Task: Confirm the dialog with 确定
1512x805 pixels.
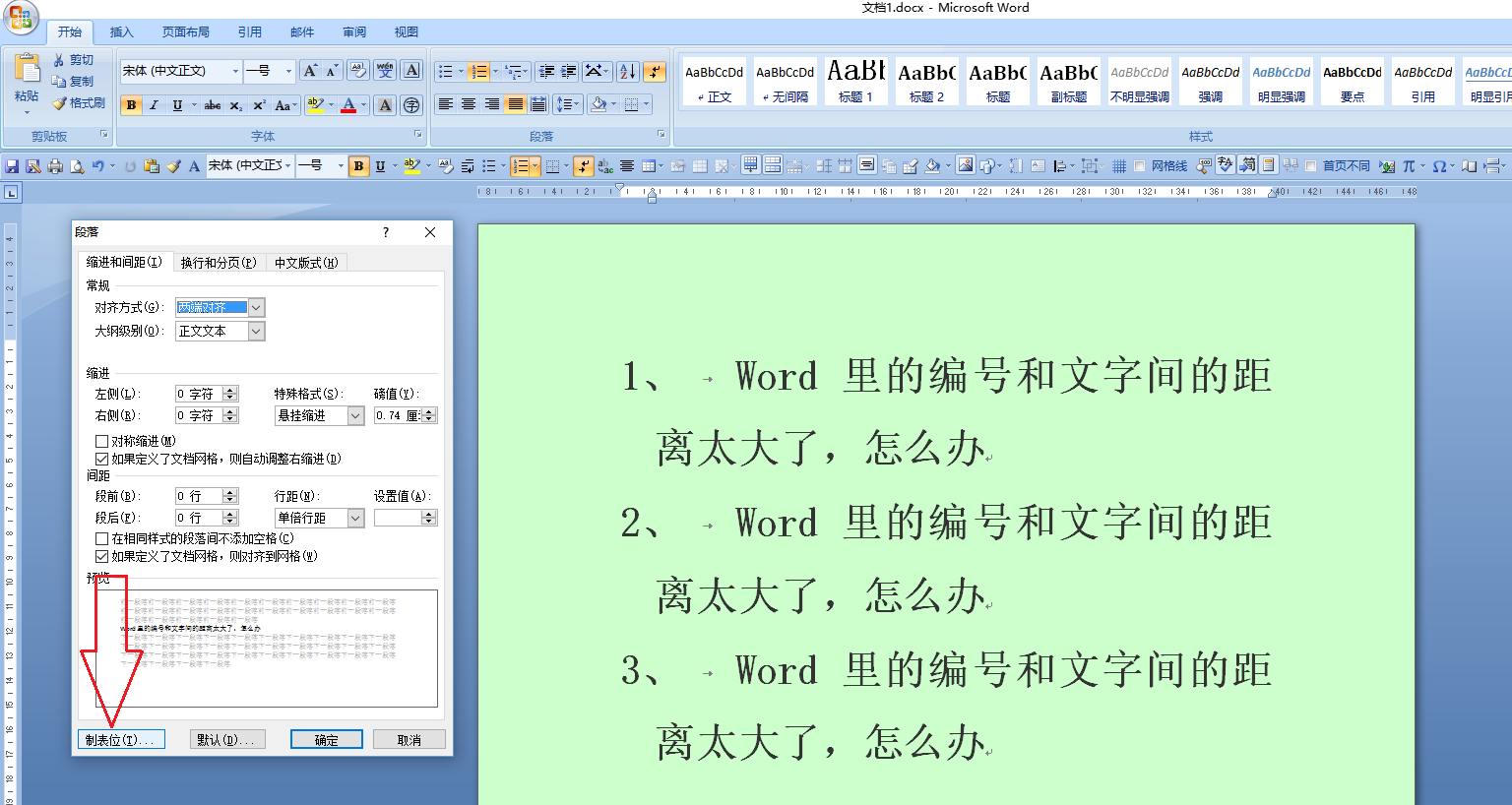Action: tap(327, 740)
